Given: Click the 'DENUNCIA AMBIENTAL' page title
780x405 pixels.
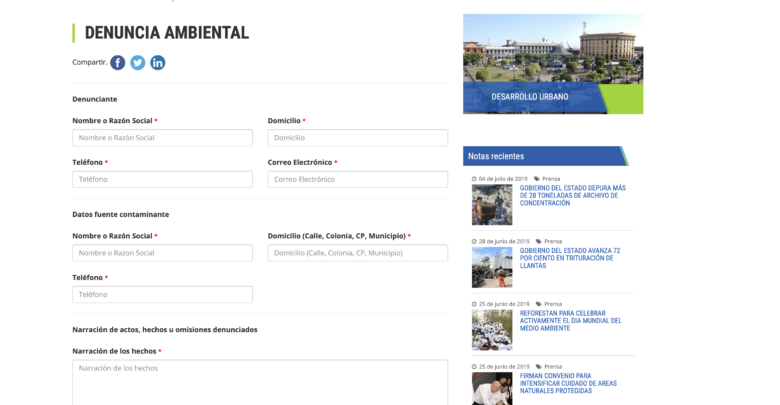Looking at the screenshot, I should pos(167,33).
